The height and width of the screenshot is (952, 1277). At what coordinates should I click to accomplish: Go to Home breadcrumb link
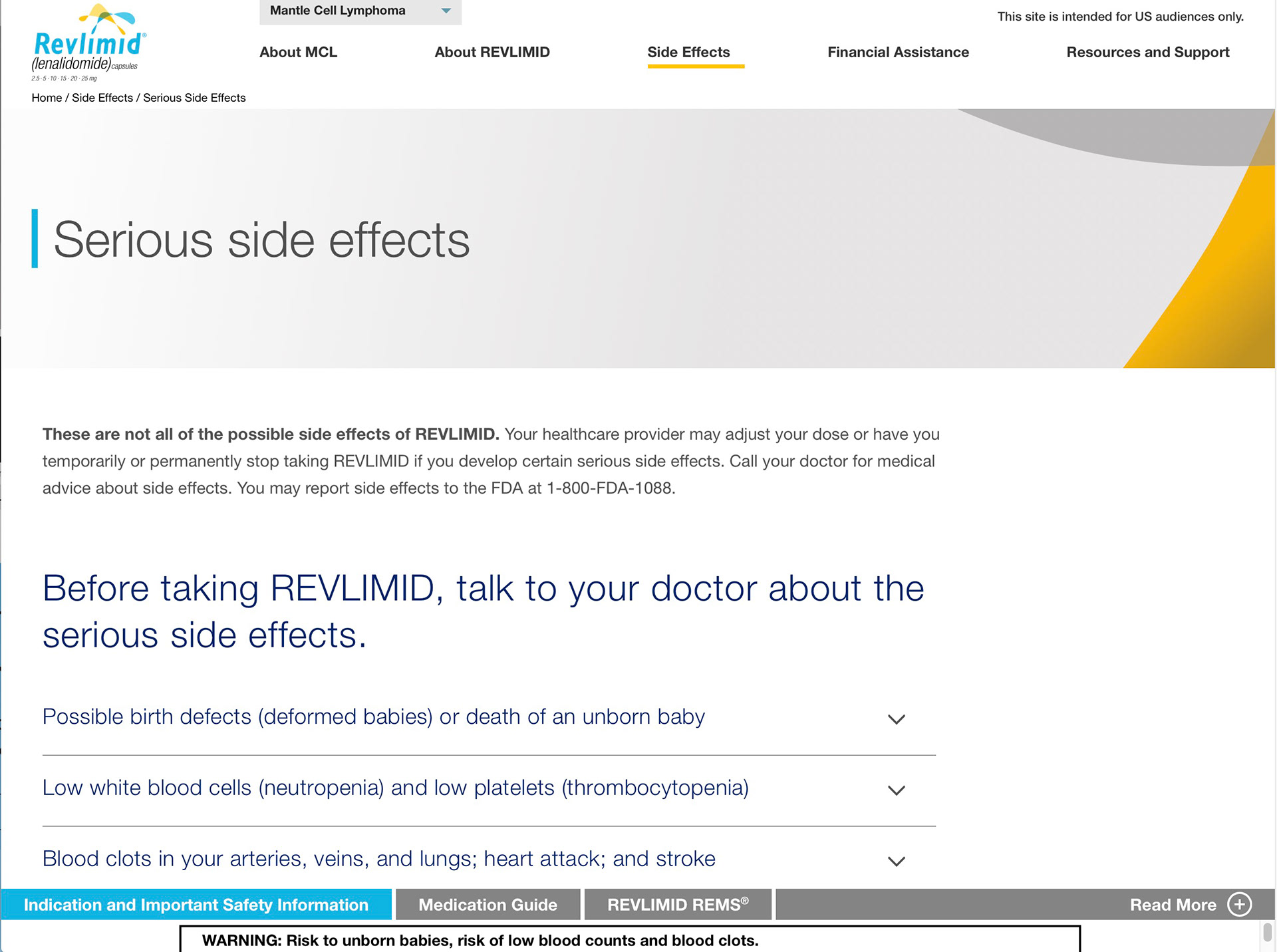pos(47,98)
